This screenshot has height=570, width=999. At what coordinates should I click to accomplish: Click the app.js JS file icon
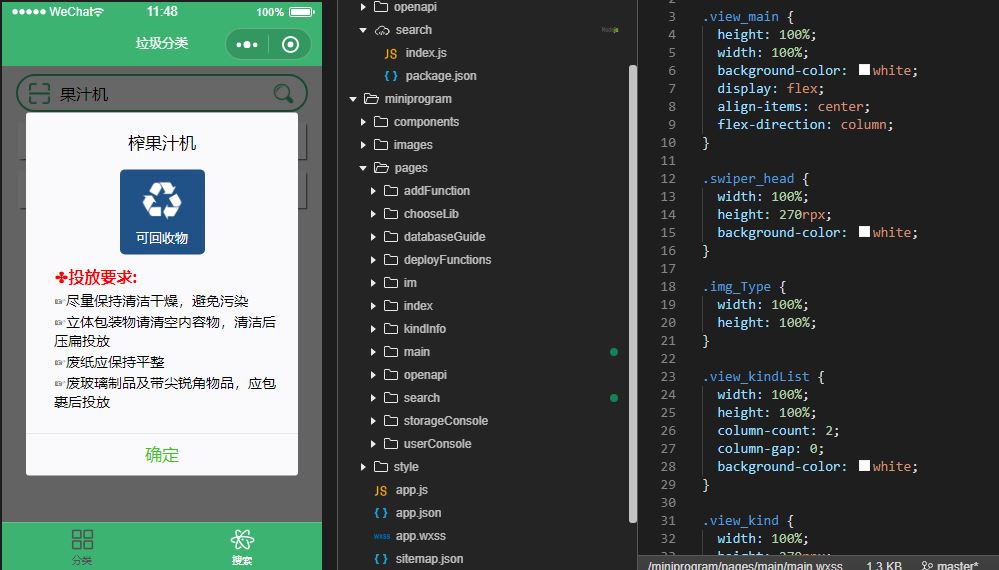tap(380, 490)
